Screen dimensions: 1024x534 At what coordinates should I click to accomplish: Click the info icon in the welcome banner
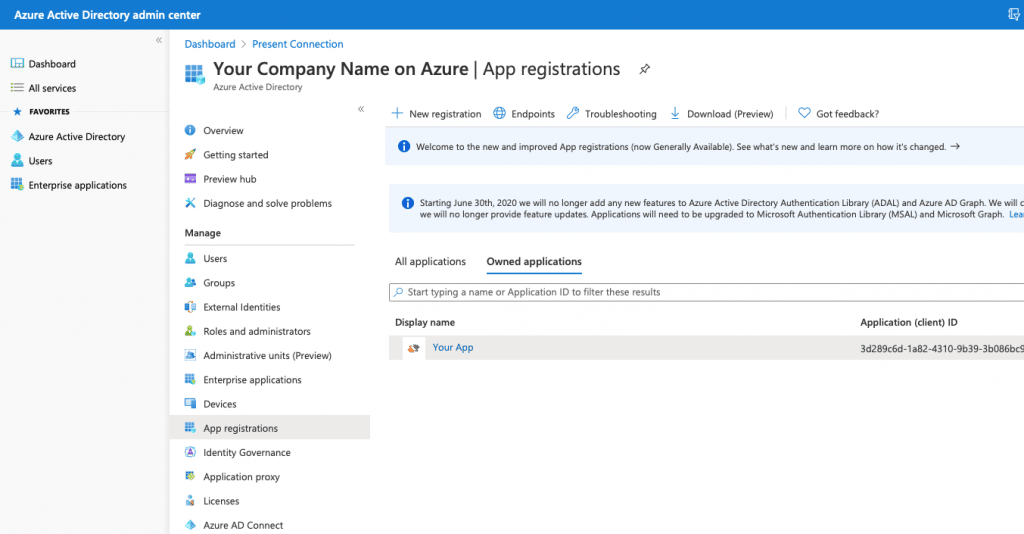(x=404, y=146)
